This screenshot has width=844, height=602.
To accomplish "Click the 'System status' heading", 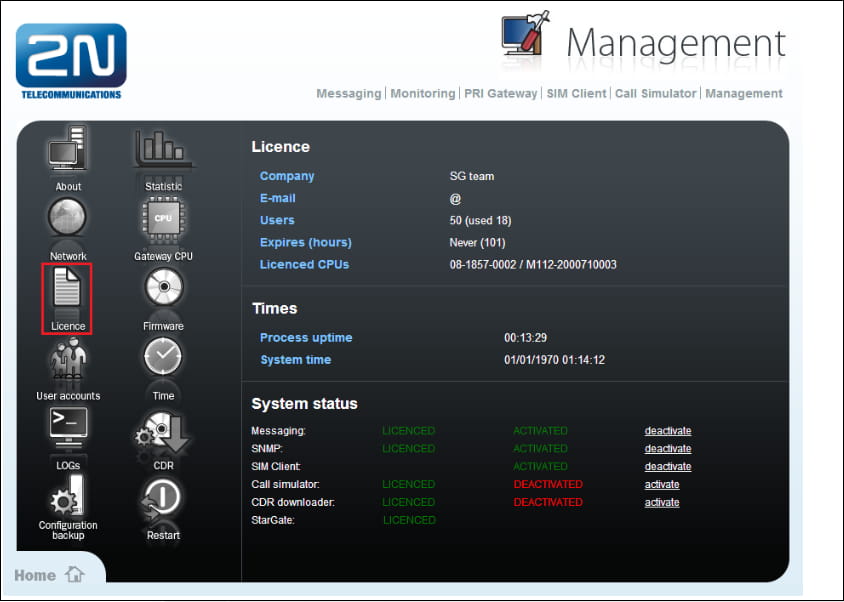I will 304,404.
